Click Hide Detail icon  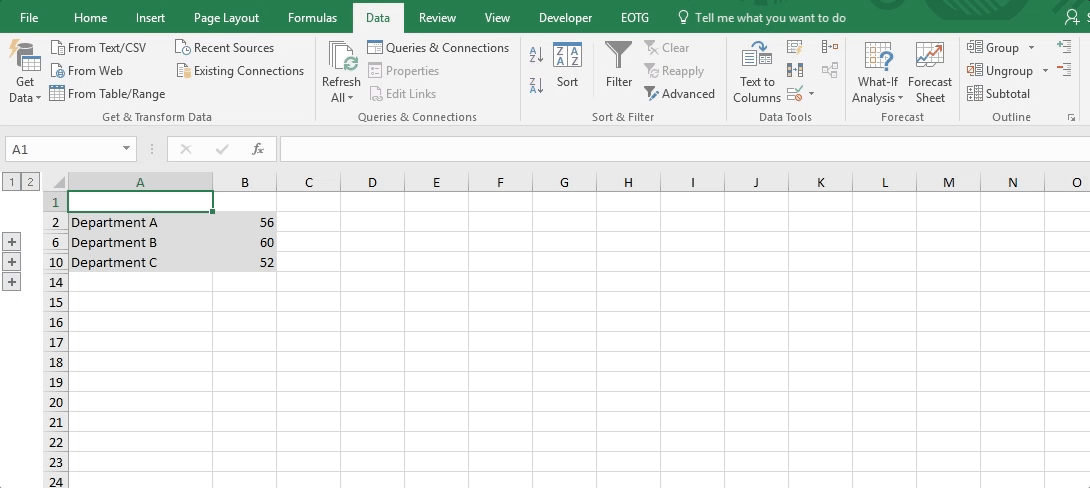click(1064, 70)
